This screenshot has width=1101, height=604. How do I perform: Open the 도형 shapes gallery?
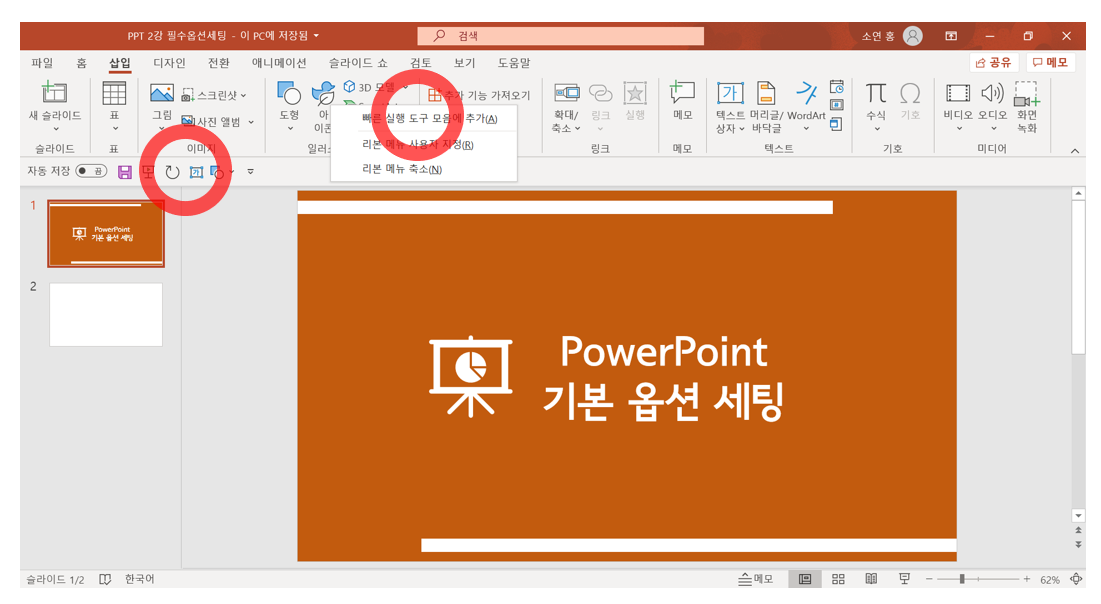click(289, 93)
